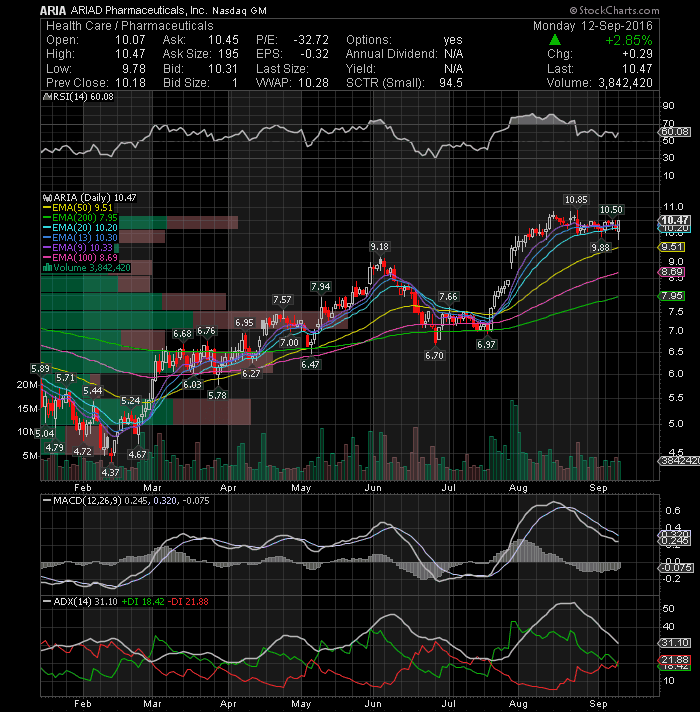
Task: Click the Bid price 10.31
Action: coord(223,69)
